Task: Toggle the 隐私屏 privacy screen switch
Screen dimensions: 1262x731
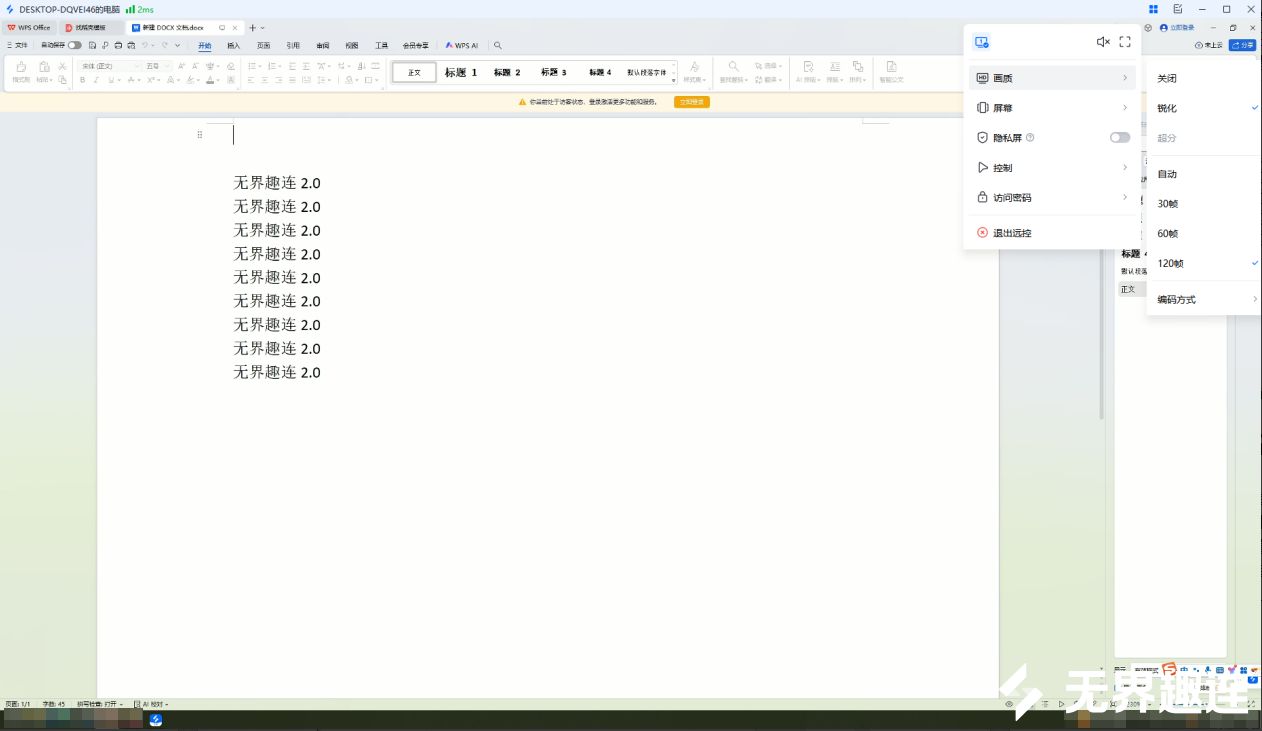Action: [1120, 138]
